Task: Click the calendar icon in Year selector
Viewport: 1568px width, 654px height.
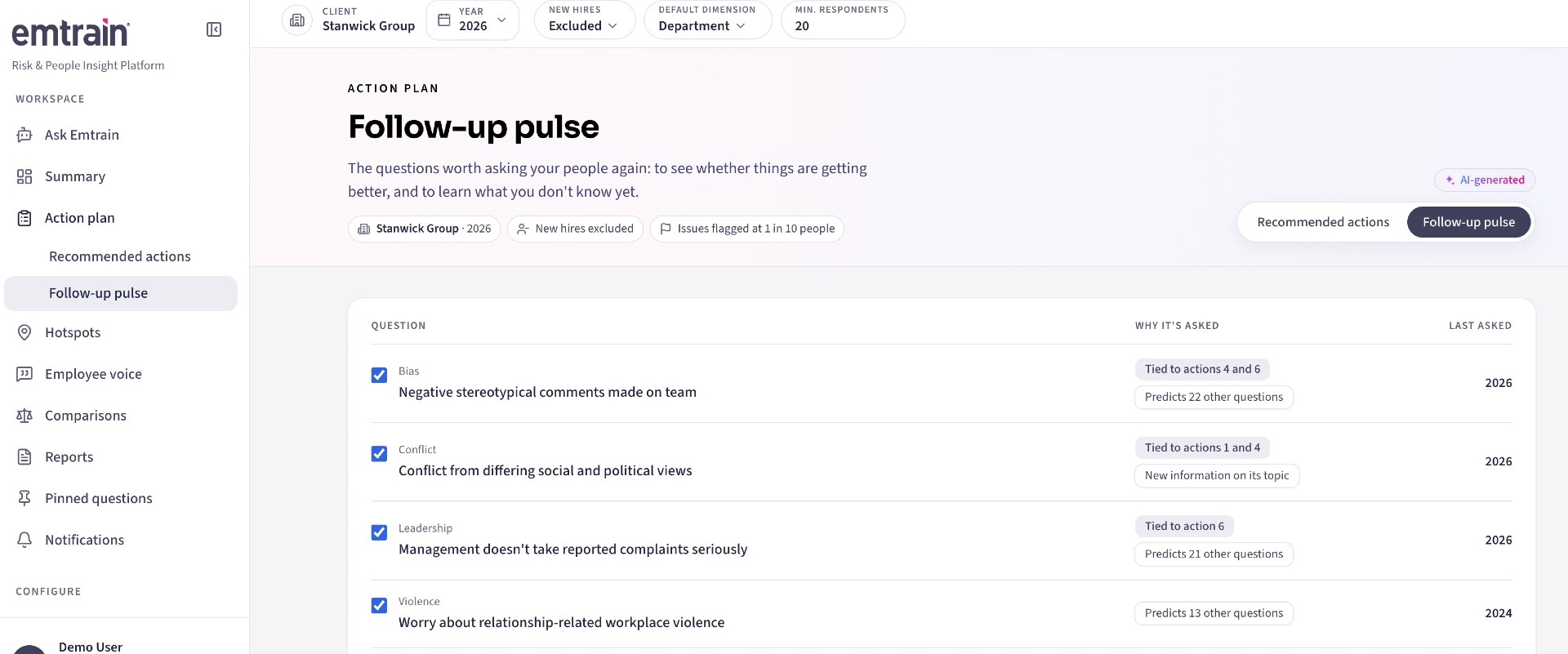Action: 444,20
